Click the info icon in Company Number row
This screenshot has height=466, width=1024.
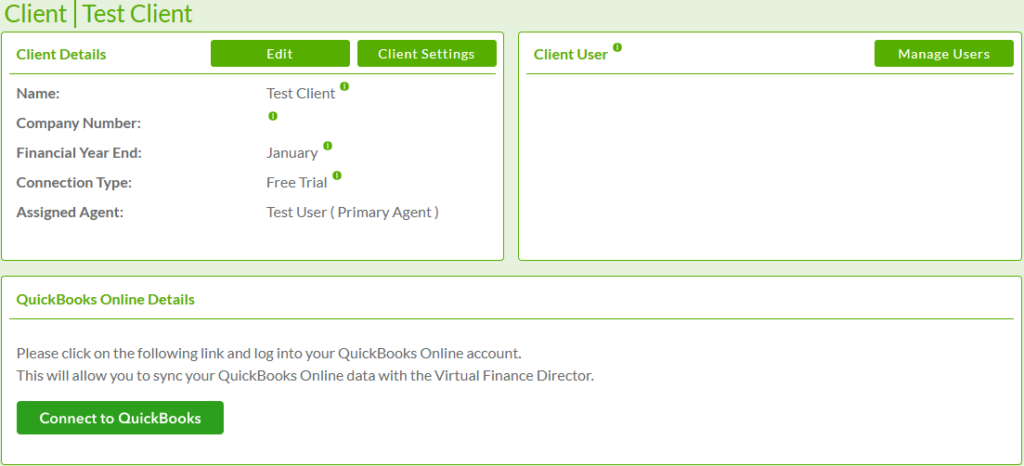(x=272, y=116)
